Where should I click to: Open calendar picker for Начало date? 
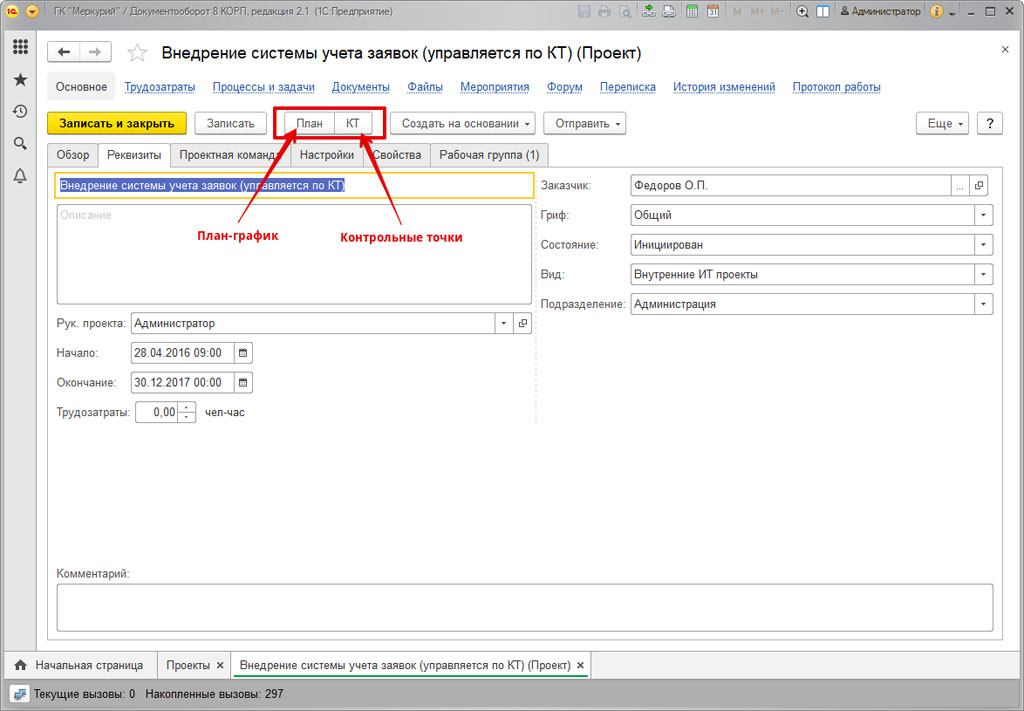243,353
